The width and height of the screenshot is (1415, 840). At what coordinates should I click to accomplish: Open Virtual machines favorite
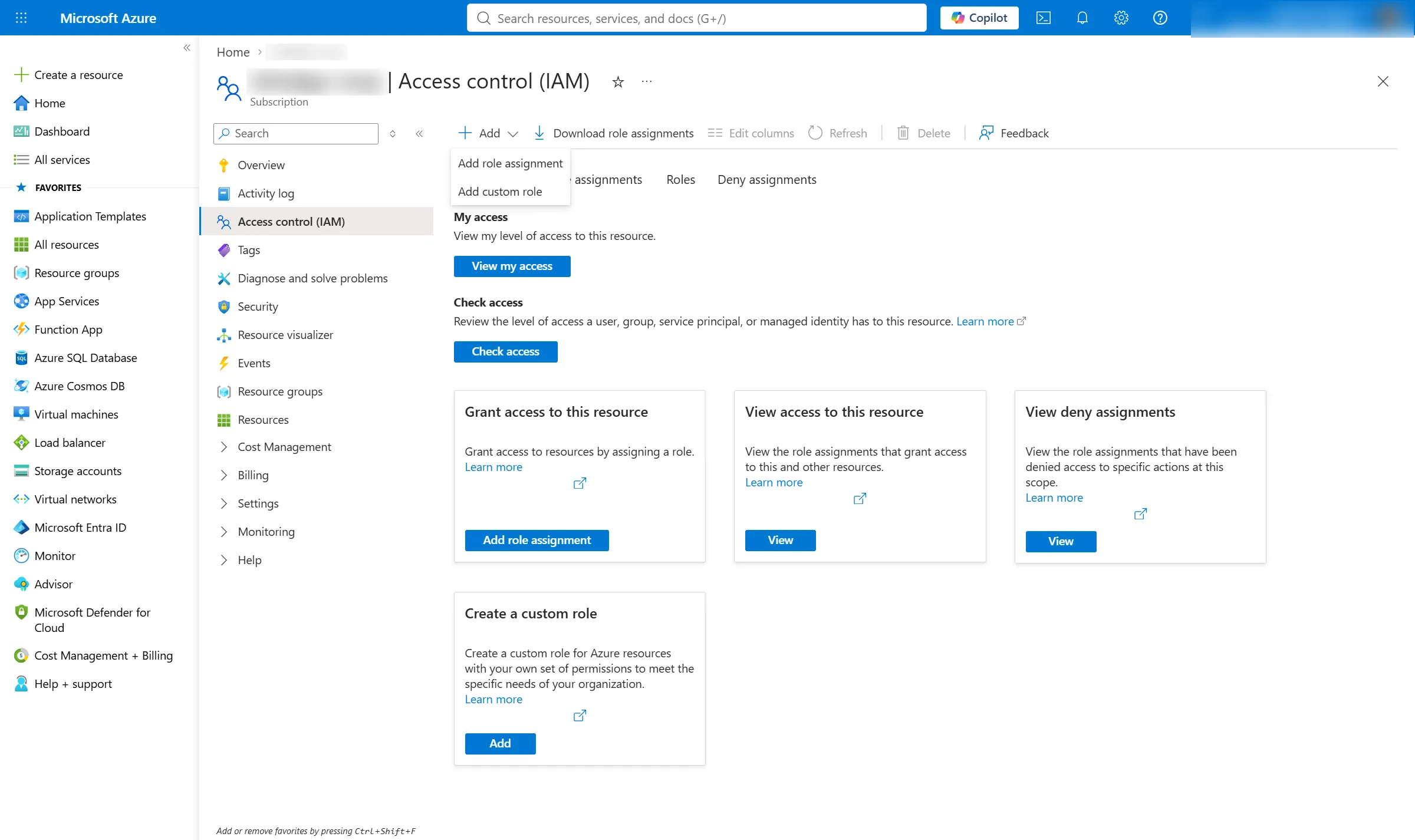(66, 414)
